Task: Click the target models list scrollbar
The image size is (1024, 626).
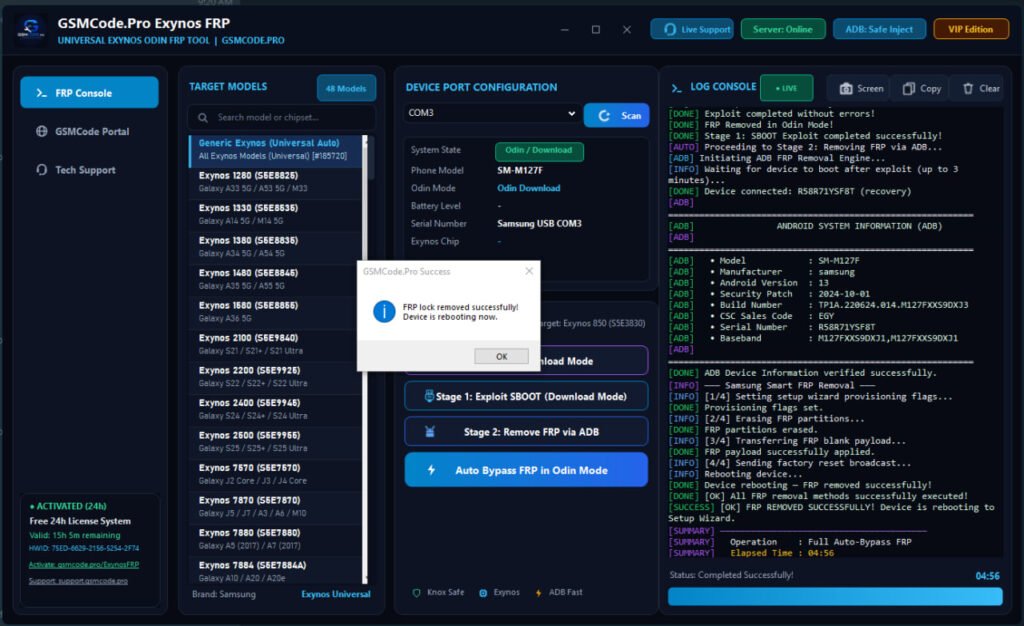Action: (x=365, y=359)
